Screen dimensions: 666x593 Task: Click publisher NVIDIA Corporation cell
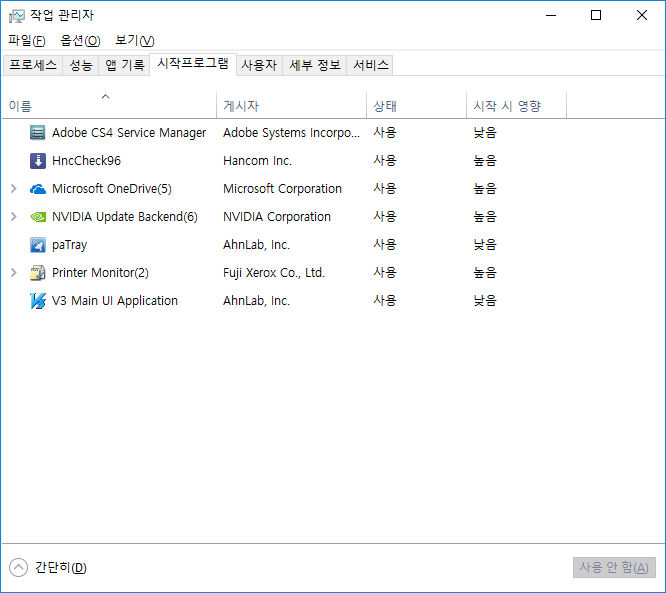tap(277, 217)
